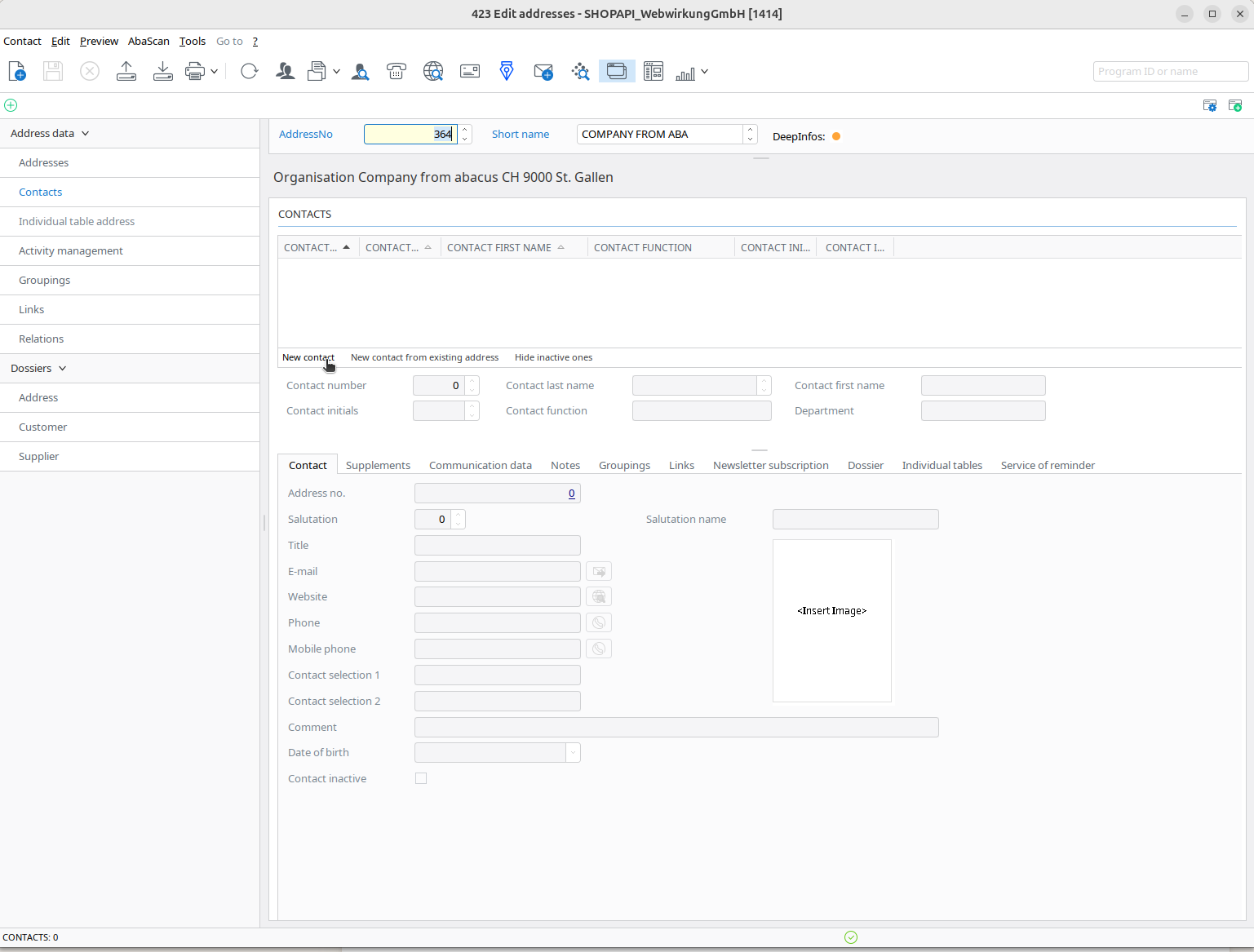Click the refresh icon in toolbar
The image size is (1254, 952).
click(x=250, y=72)
